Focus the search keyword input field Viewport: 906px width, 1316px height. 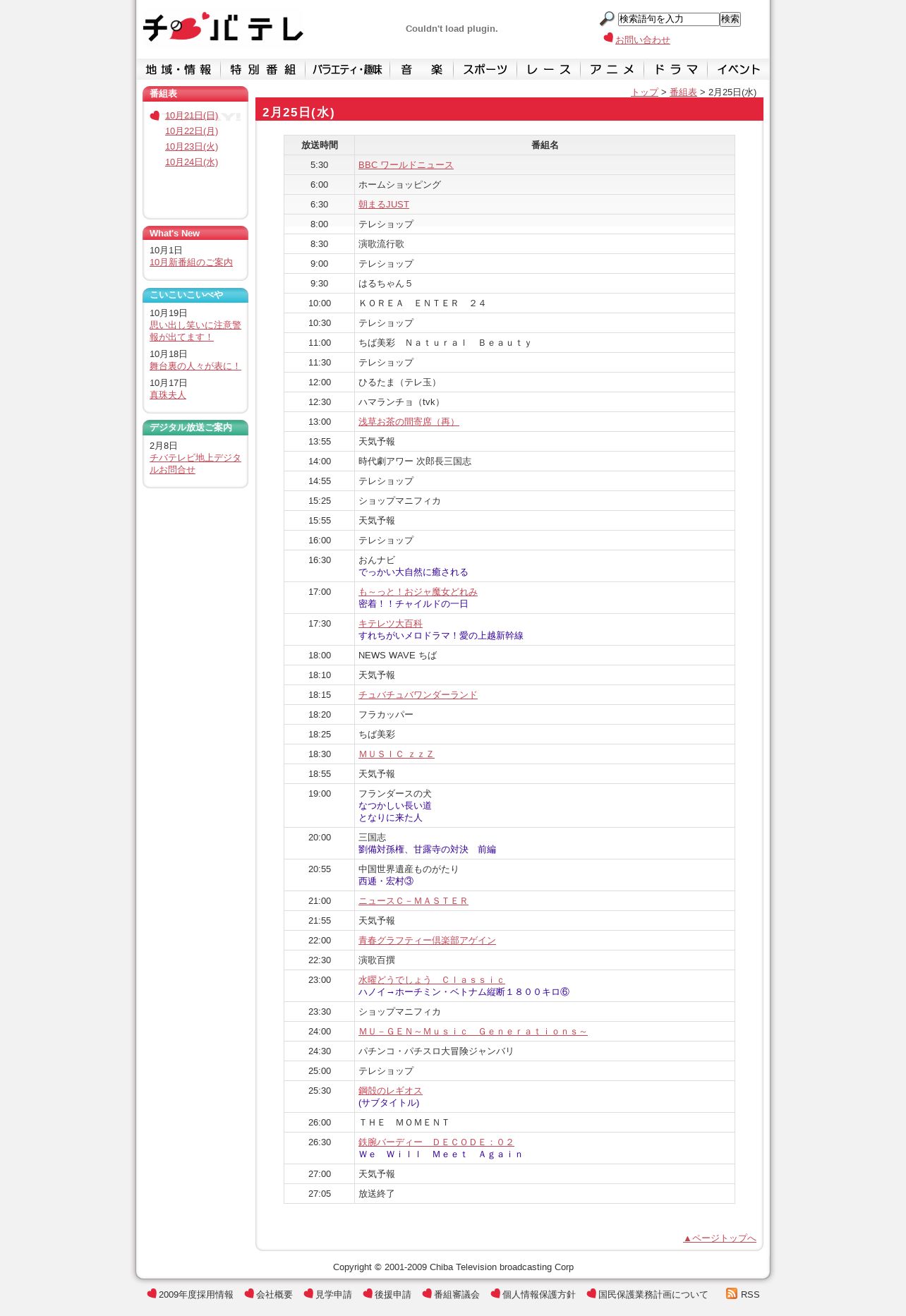click(668, 19)
